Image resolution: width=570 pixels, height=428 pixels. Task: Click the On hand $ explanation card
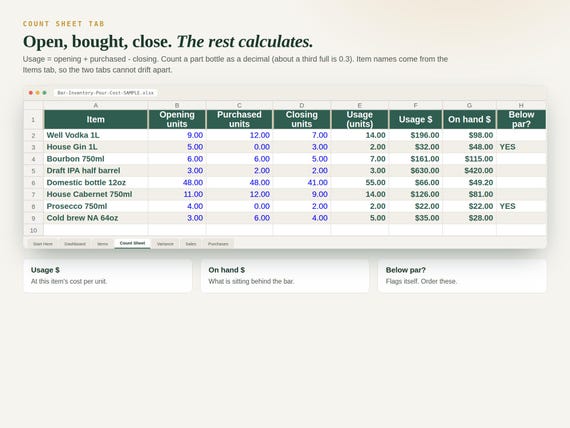285,276
